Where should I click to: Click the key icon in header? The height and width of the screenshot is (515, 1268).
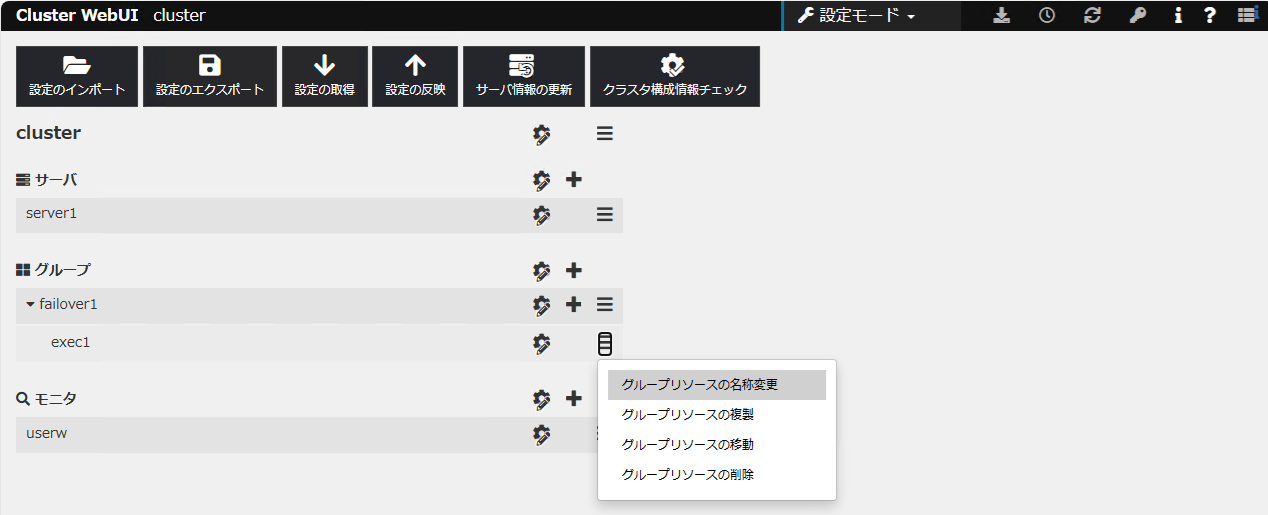pos(1137,16)
